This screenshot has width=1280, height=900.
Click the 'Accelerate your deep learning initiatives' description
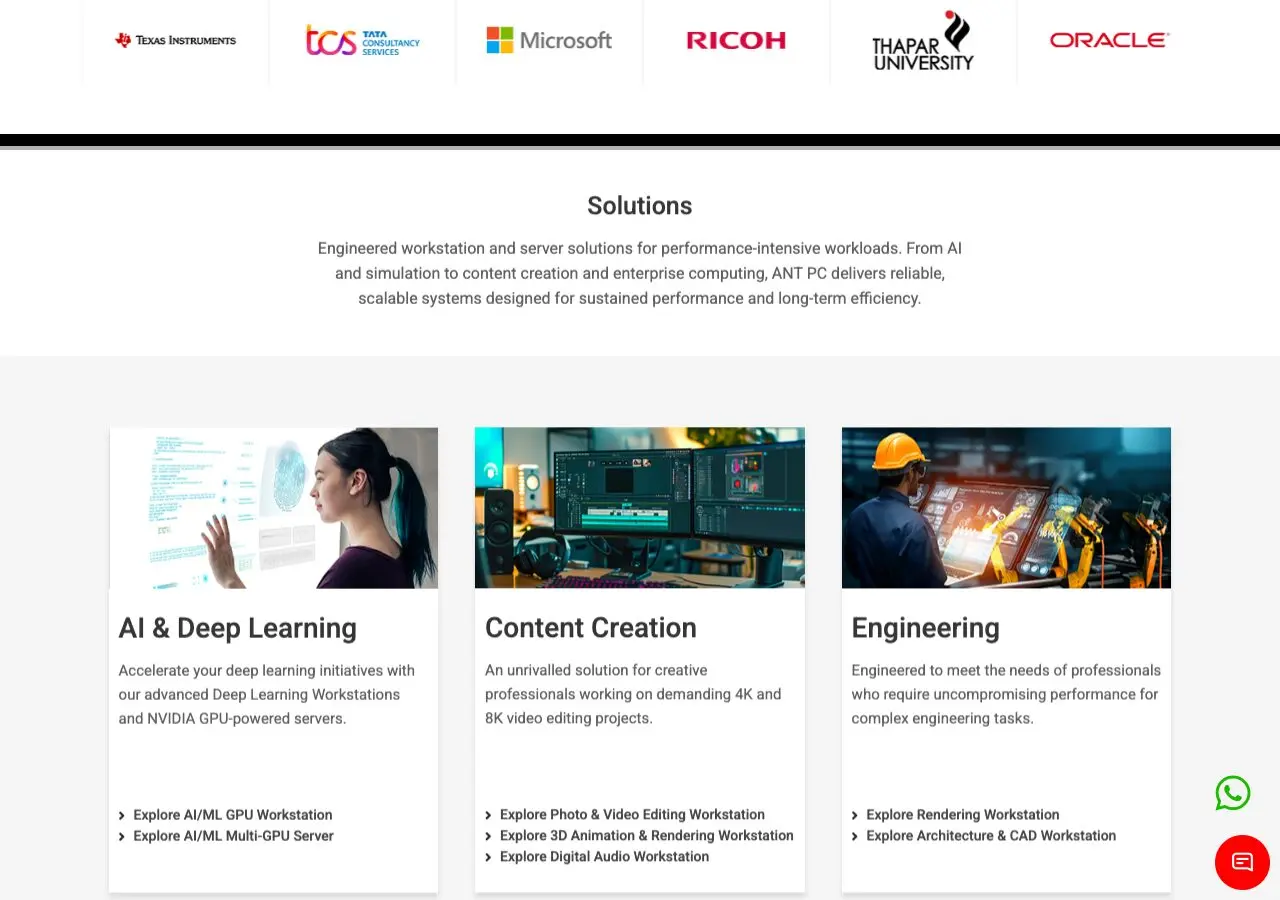click(x=267, y=694)
